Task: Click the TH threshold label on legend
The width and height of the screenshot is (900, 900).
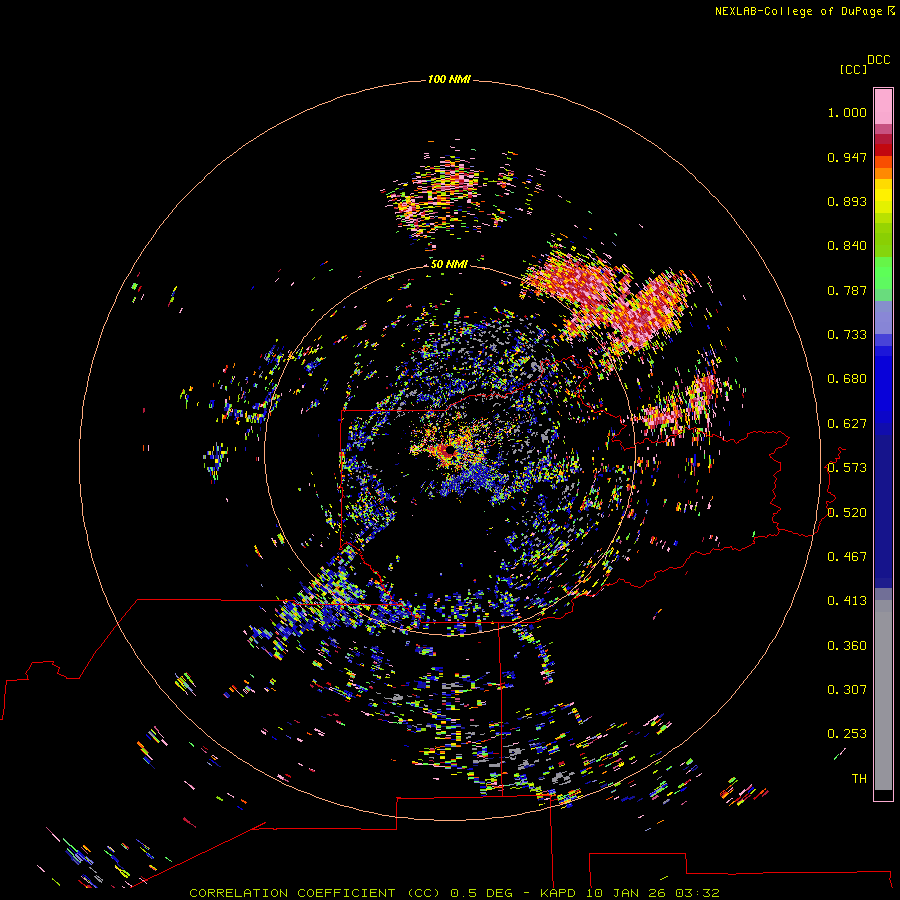Action: (859, 779)
